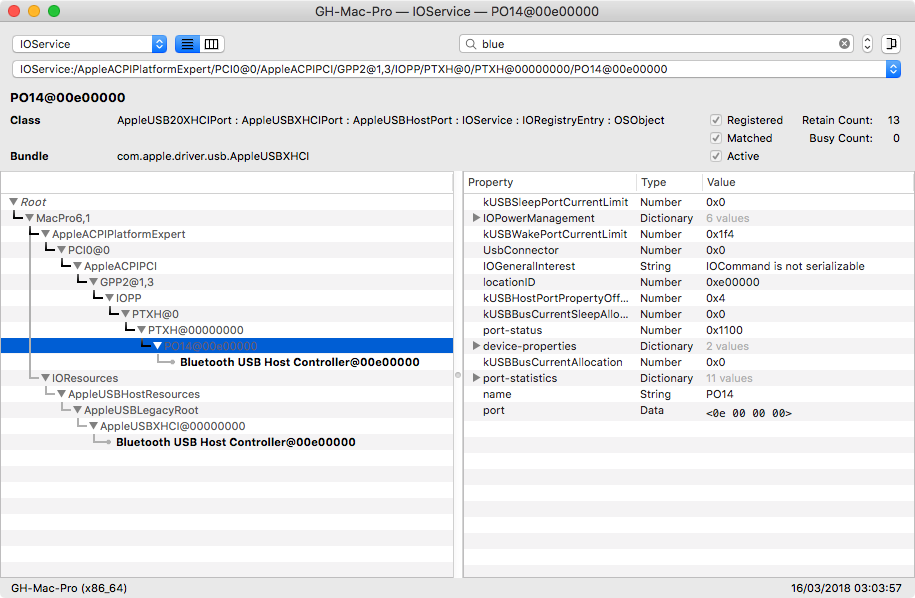
Task: Sort by the Property column header
Action: 550,182
